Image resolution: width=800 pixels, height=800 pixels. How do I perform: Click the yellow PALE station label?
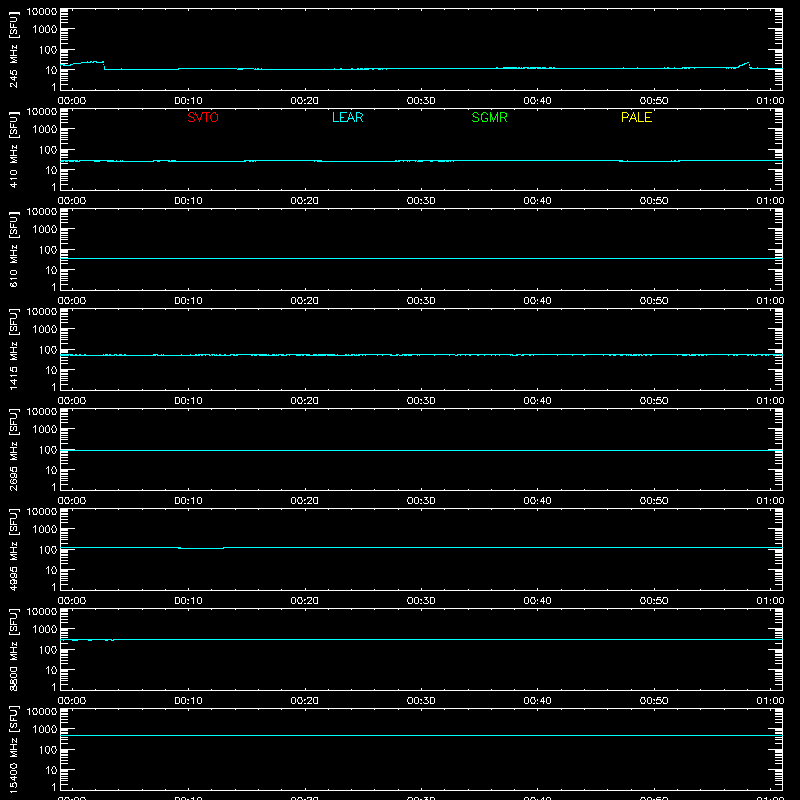(636, 117)
